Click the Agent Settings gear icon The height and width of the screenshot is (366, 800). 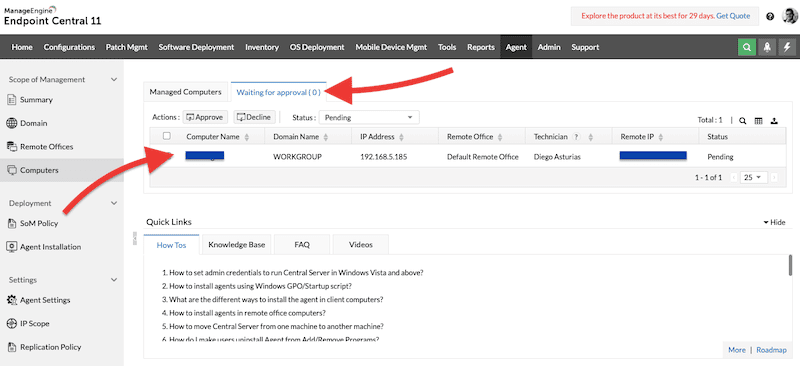point(12,300)
